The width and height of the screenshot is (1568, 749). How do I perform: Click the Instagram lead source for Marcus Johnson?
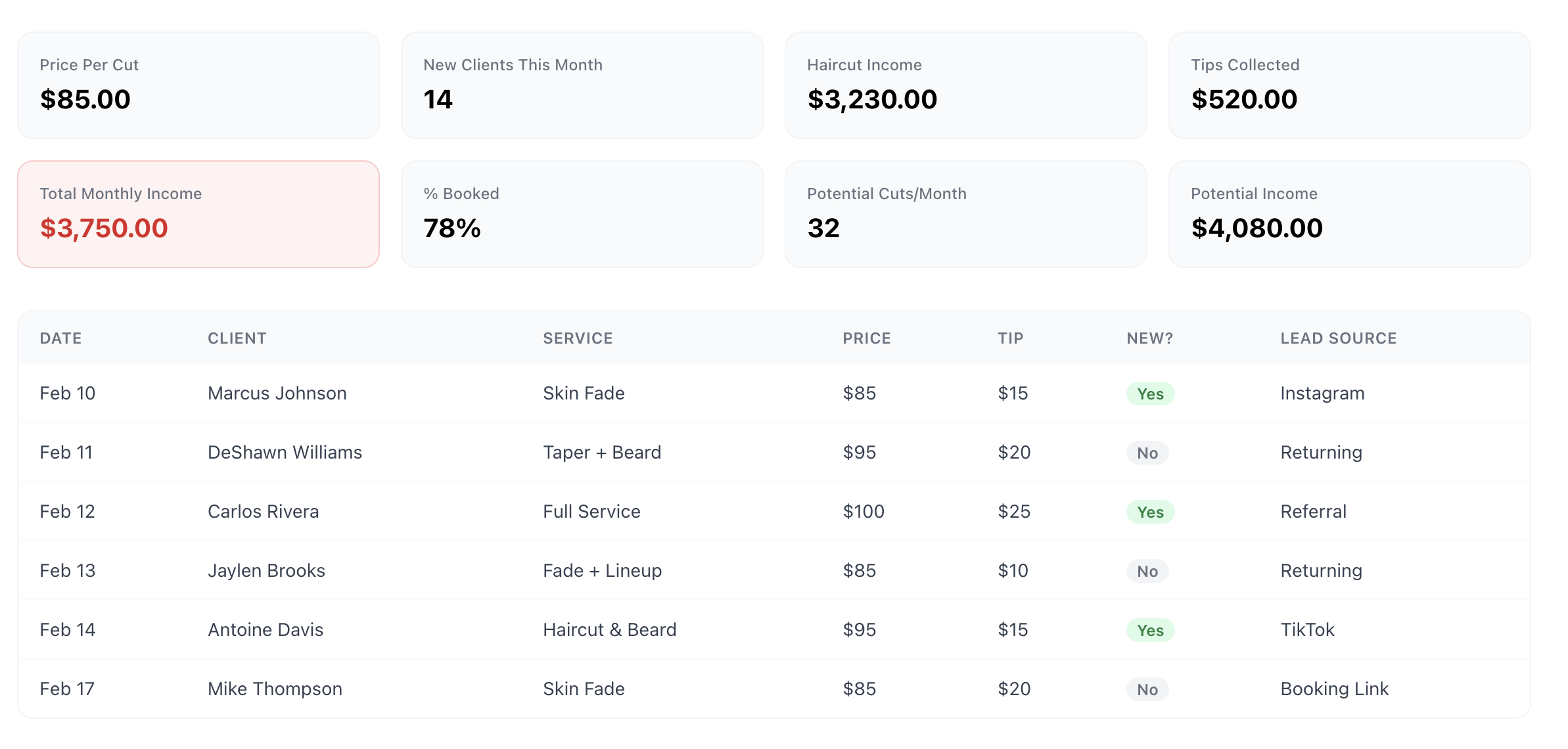tap(1322, 394)
